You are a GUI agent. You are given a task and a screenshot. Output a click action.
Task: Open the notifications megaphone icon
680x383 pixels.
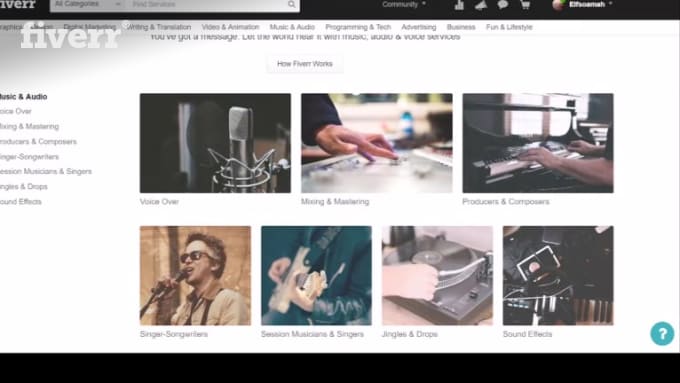pyautogui.click(x=481, y=5)
